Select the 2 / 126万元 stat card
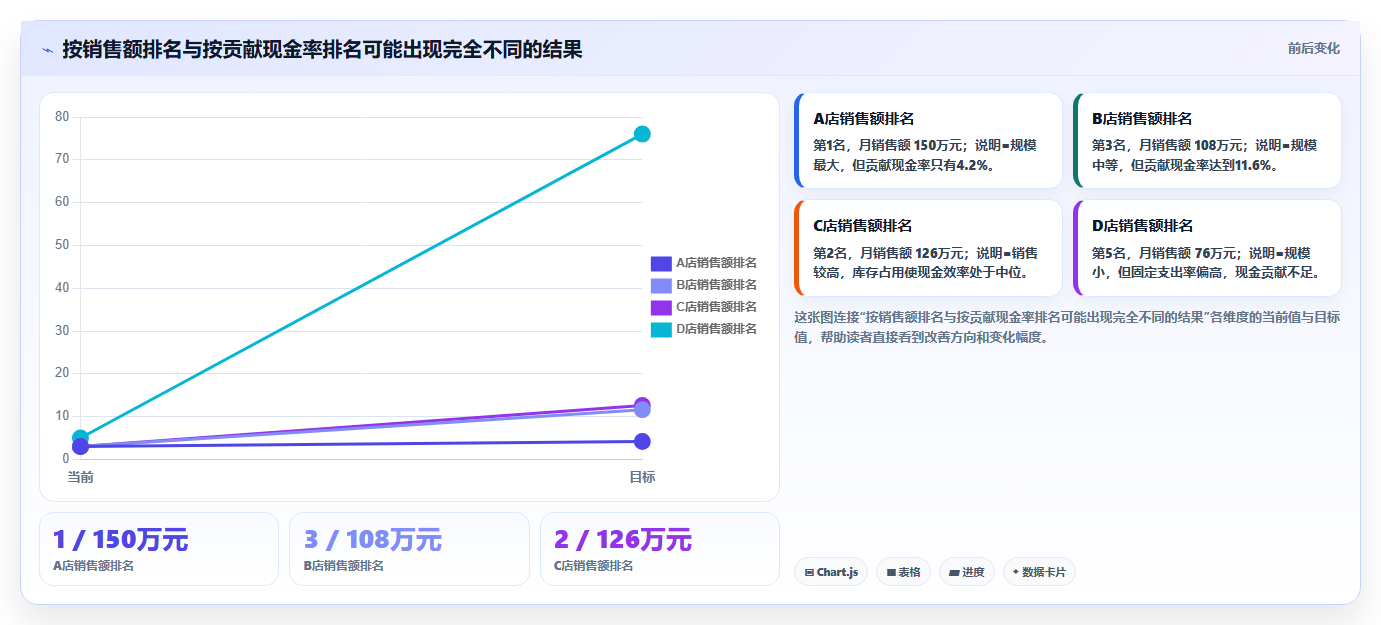Image resolution: width=1381 pixels, height=625 pixels. click(660, 549)
